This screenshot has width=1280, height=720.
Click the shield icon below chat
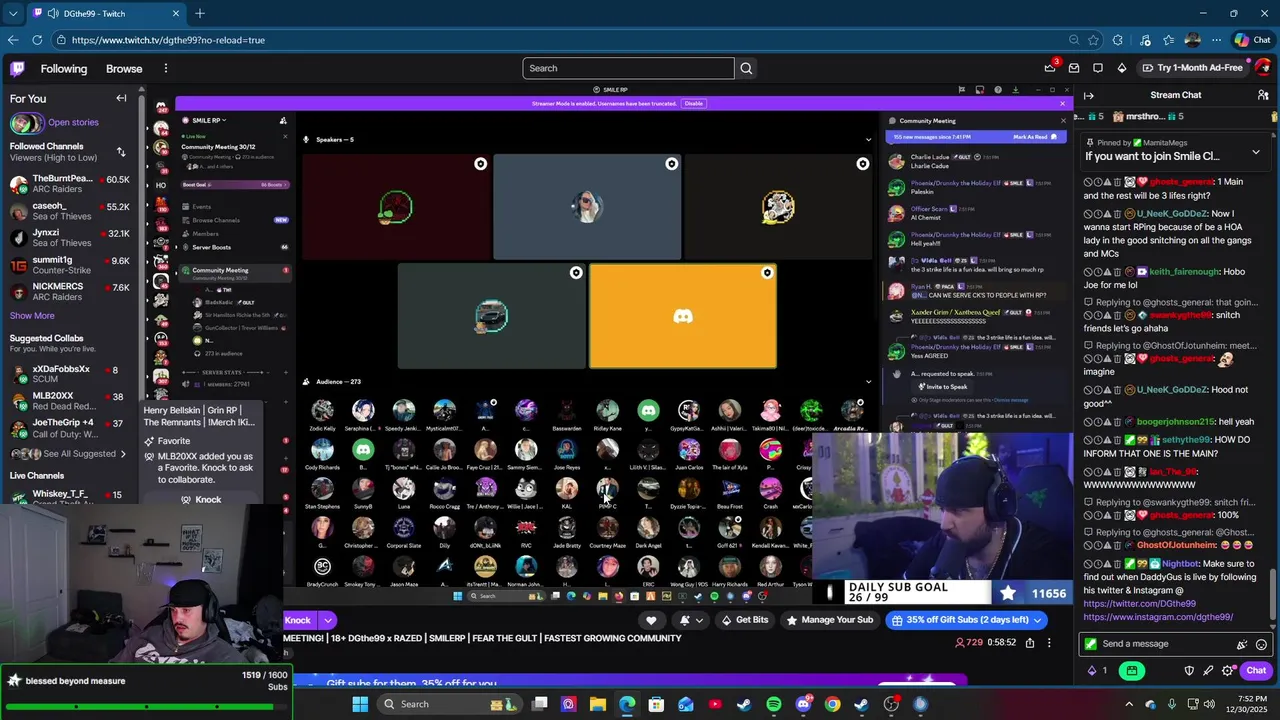[1189, 670]
